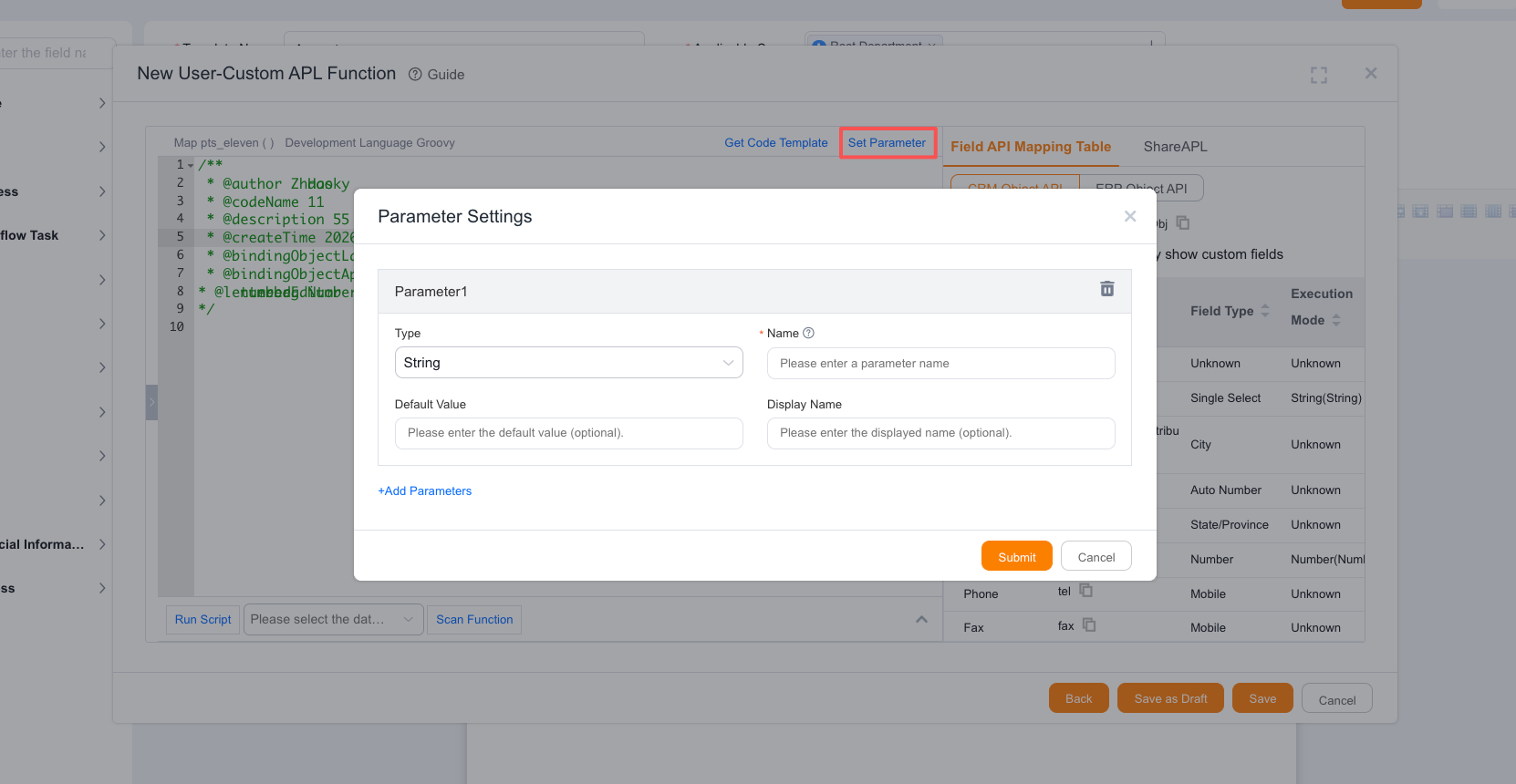Focus the Default Value input field

(569, 433)
